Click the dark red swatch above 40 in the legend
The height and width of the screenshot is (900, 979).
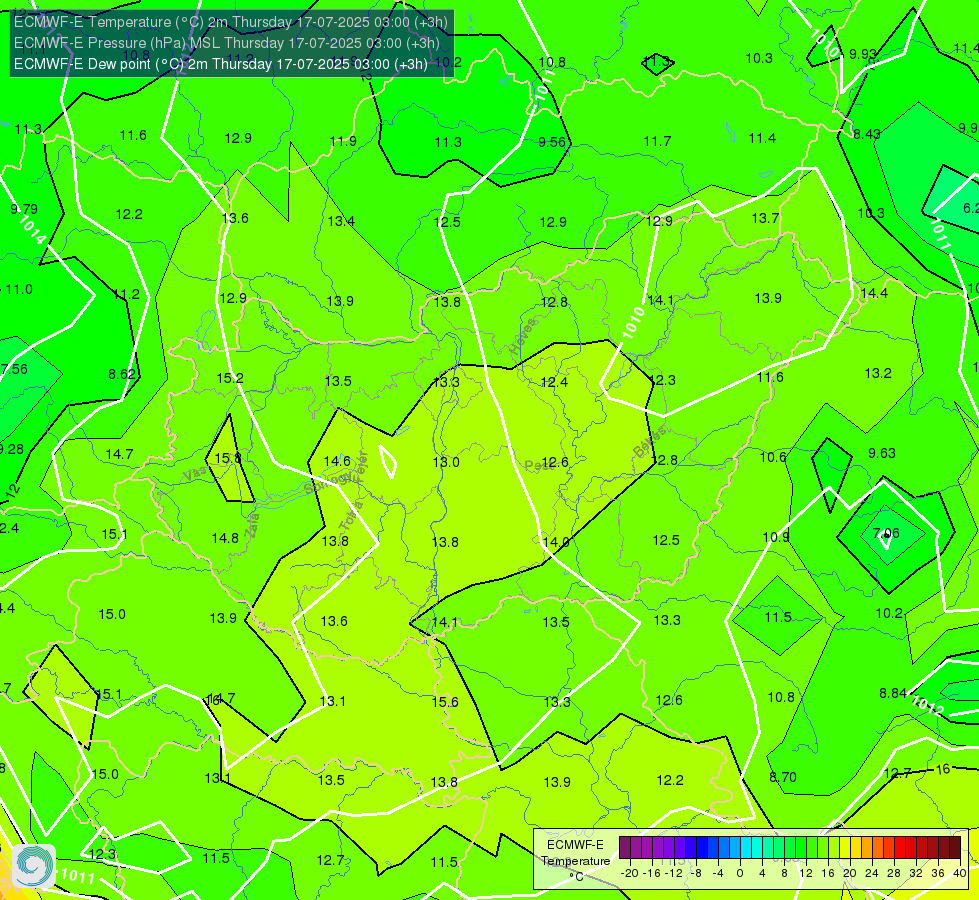(955, 848)
